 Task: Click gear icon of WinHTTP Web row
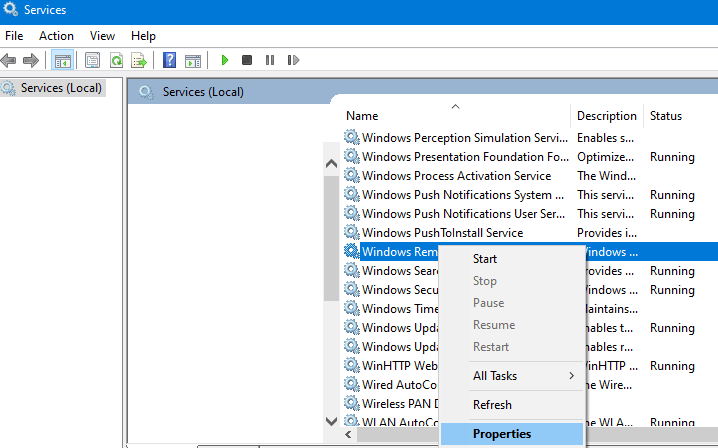pyautogui.click(x=352, y=365)
